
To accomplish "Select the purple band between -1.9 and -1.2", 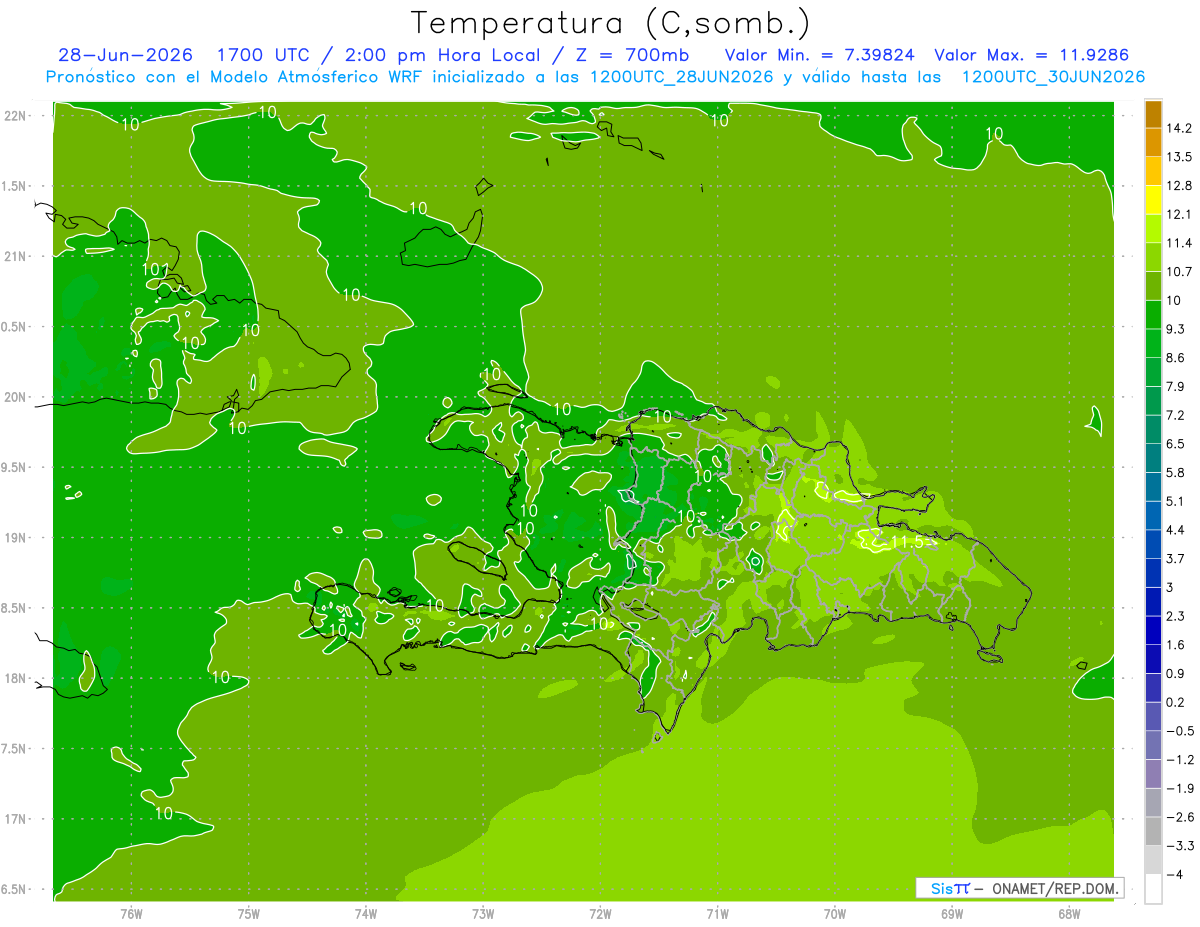I will click(1153, 774).
